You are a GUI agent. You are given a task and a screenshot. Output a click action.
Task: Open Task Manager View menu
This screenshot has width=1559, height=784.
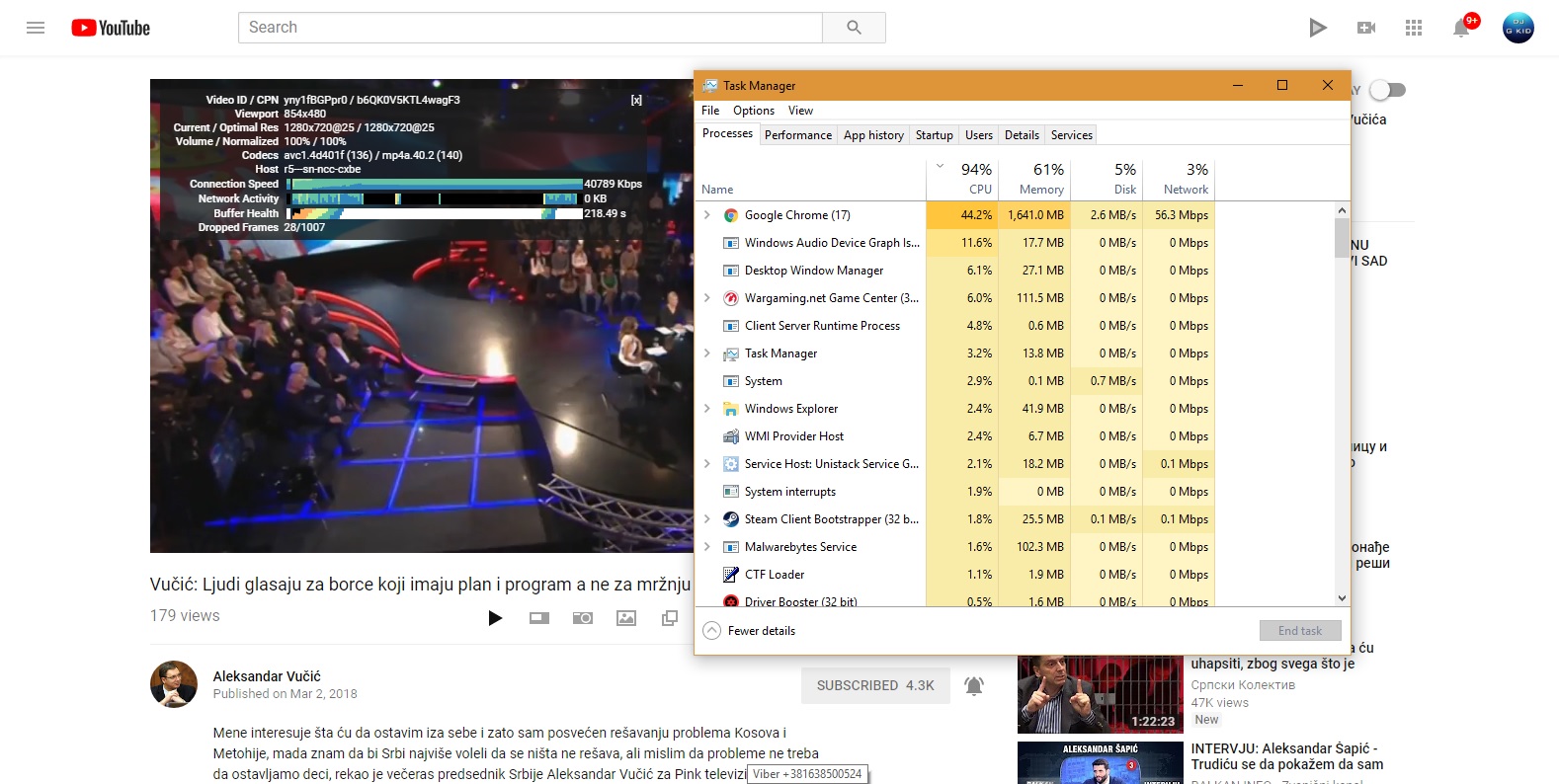(x=800, y=111)
